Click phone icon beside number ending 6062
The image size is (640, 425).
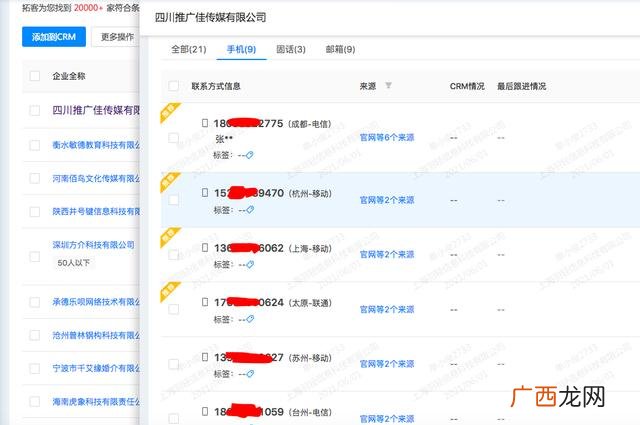[205, 247]
